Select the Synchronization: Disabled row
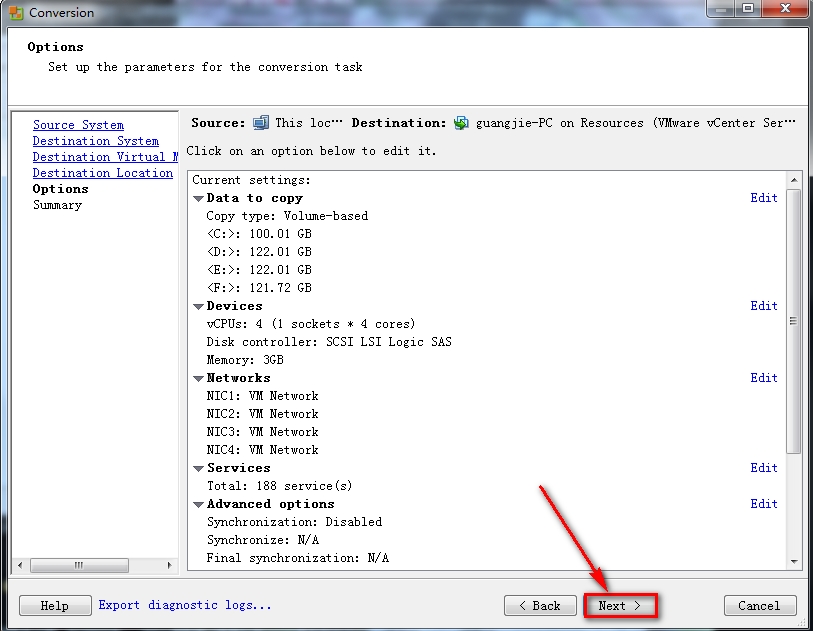Viewport: 813px width, 631px height. (295, 522)
